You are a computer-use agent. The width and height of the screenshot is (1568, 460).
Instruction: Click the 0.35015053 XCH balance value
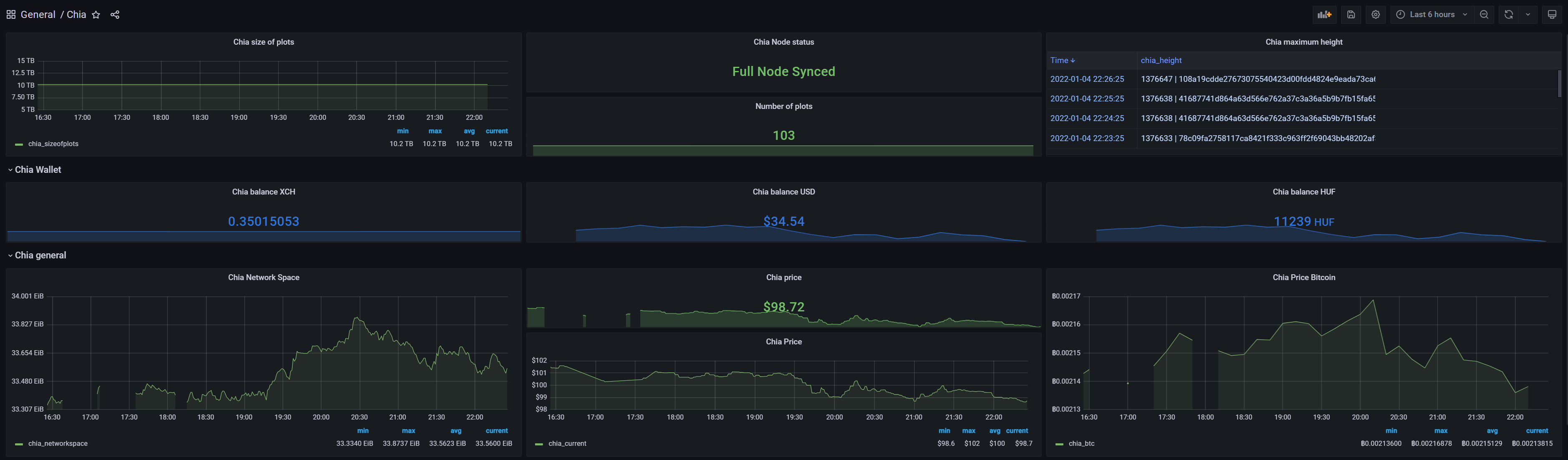click(264, 221)
